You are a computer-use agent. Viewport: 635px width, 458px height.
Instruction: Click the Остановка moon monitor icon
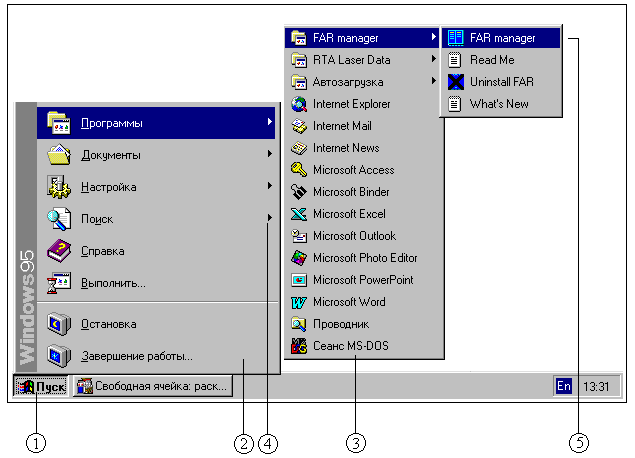(x=59, y=324)
